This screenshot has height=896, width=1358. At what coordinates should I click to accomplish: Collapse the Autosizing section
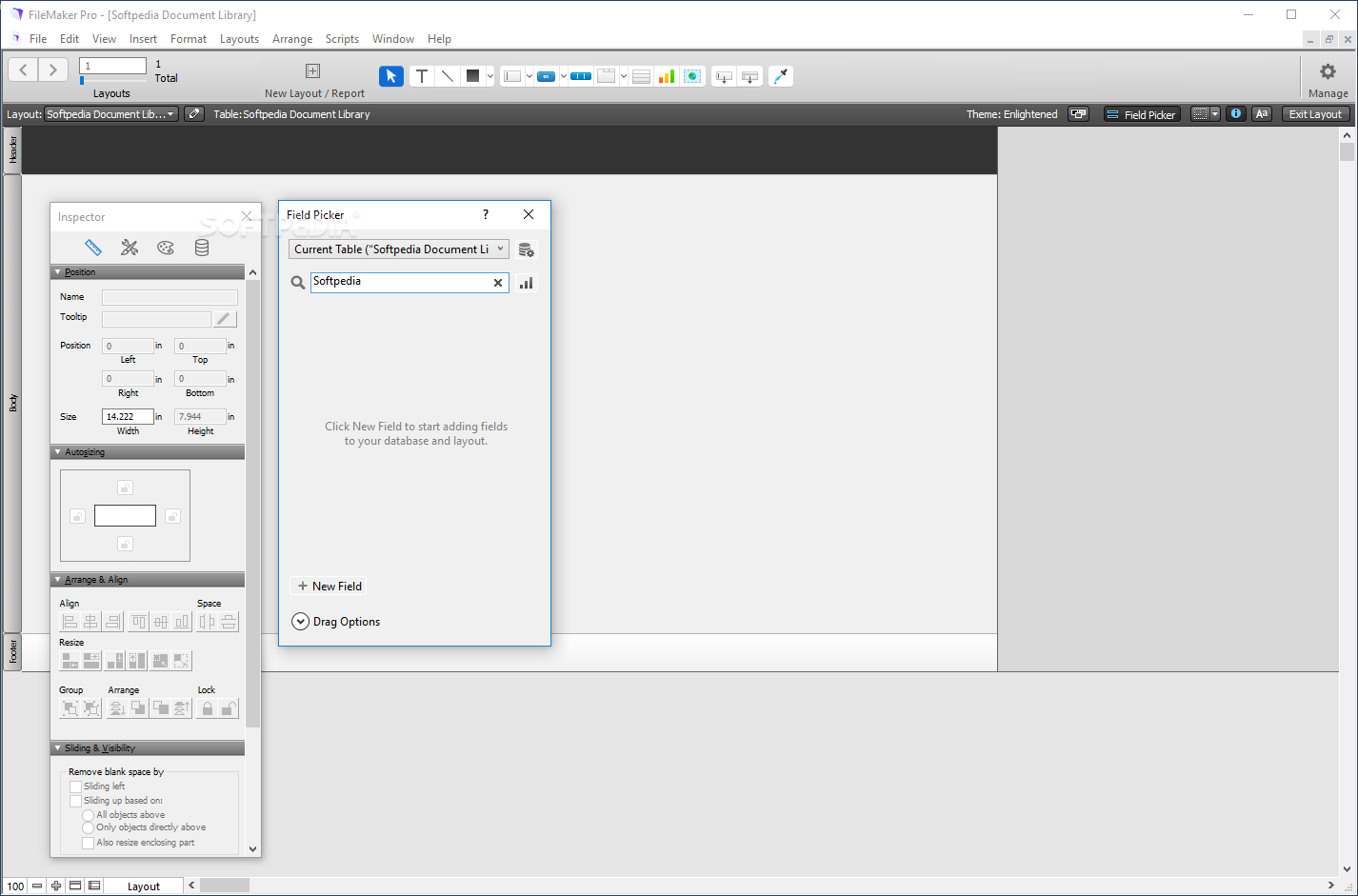[x=58, y=452]
